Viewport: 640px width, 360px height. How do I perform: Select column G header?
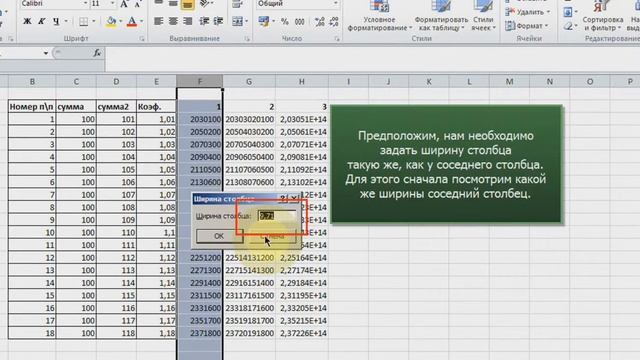[x=249, y=82]
